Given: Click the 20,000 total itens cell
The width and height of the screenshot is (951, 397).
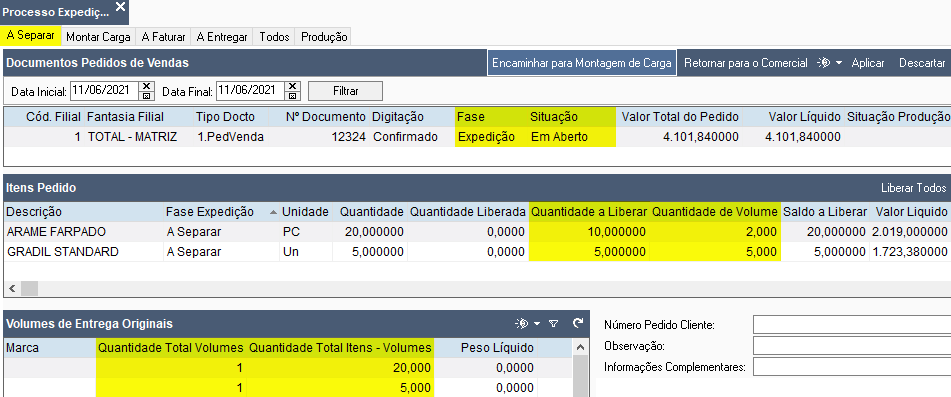Looking at the screenshot, I should [x=340, y=367].
